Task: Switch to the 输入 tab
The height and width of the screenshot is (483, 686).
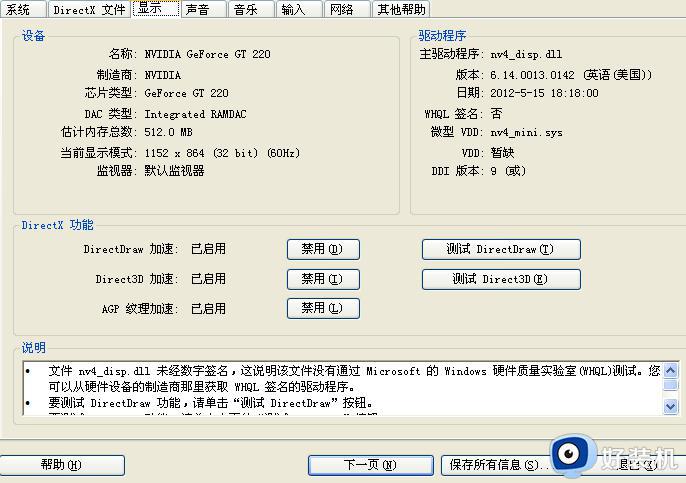Action: [300, 9]
